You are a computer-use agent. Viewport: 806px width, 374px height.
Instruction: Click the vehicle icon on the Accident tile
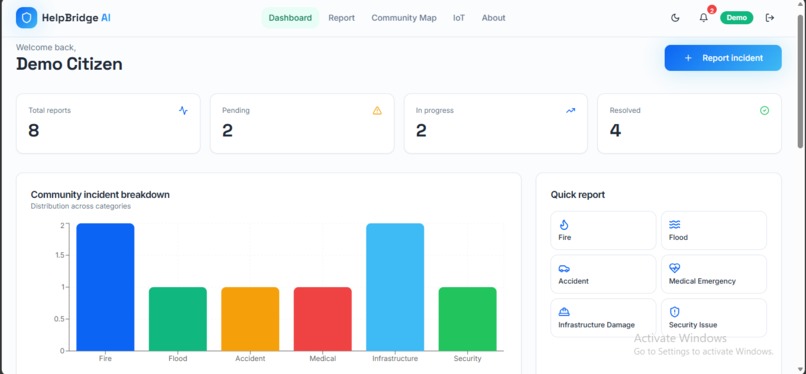pyautogui.click(x=564, y=268)
